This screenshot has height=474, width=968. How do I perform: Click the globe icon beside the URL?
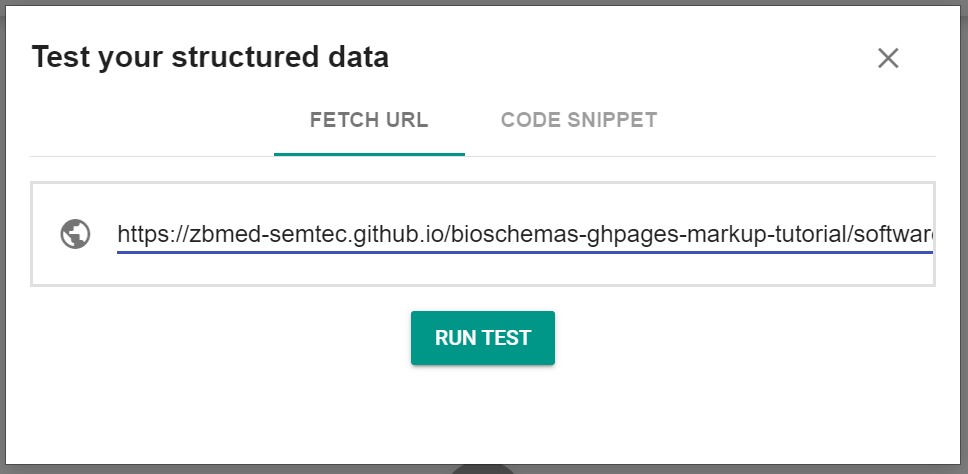coord(75,235)
